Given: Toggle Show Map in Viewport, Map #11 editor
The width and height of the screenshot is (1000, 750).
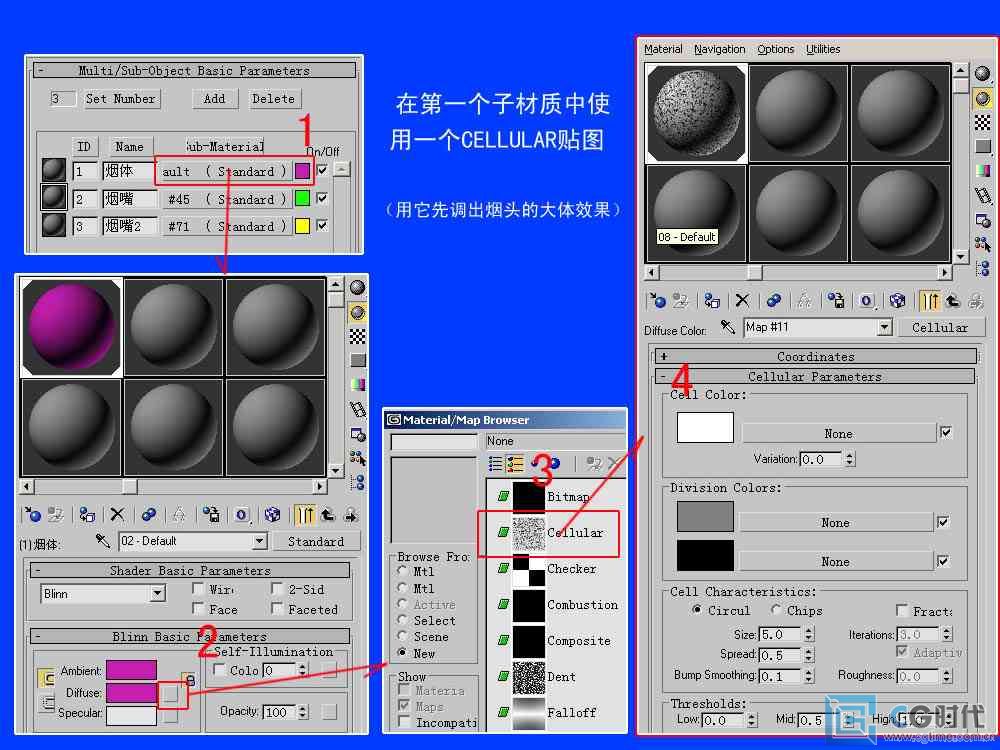Looking at the screenshot, I should (x=897, y=300).
